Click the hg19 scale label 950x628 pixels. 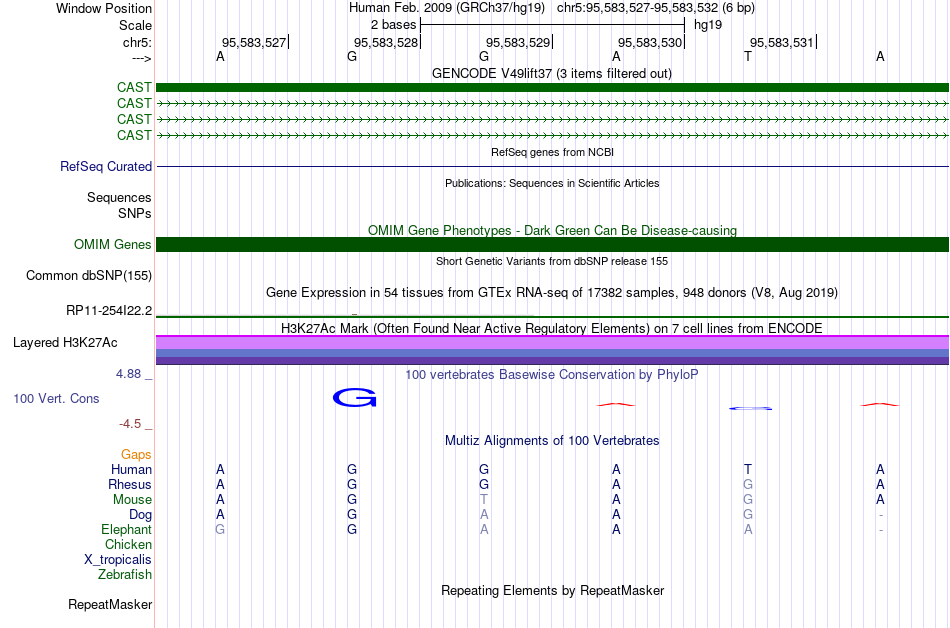click(x=708, y=25)
